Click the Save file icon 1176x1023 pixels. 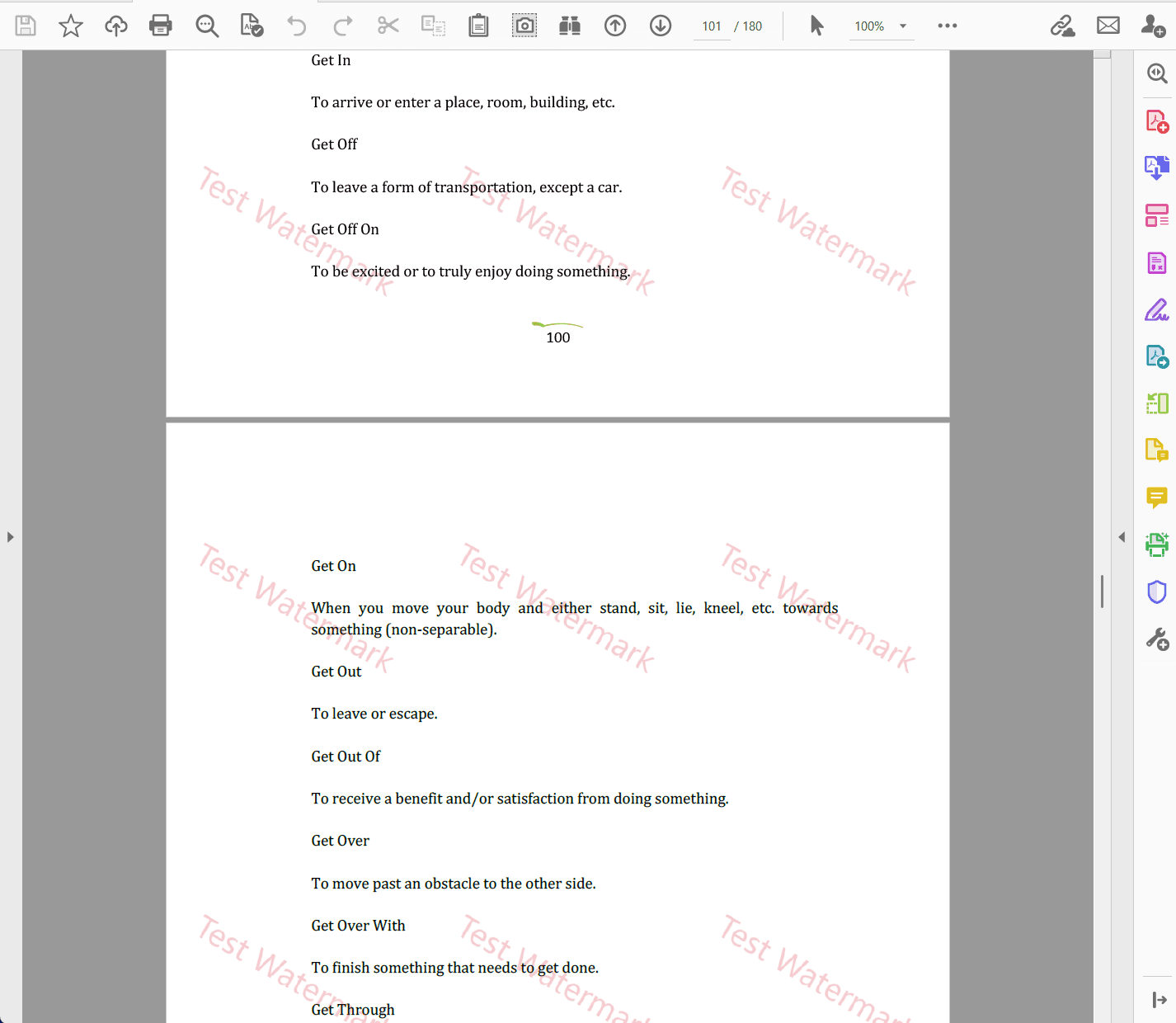click(26, 26)
